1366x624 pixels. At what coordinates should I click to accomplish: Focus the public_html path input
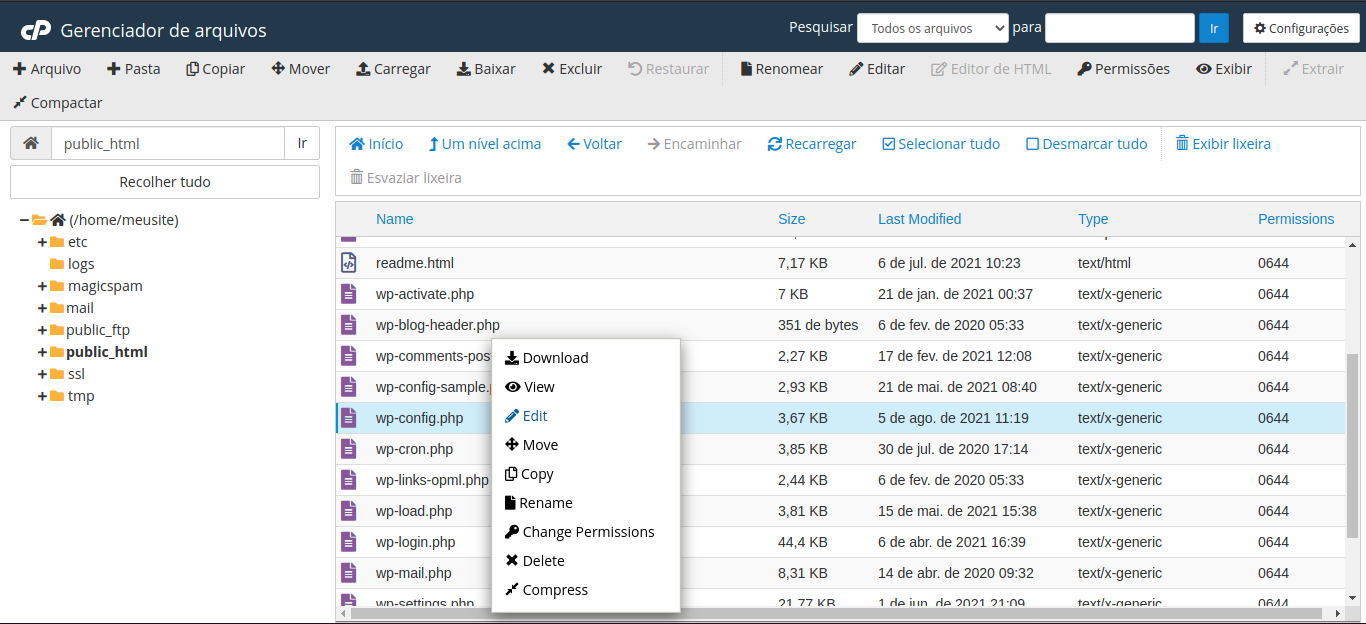(x=168, y=143)
